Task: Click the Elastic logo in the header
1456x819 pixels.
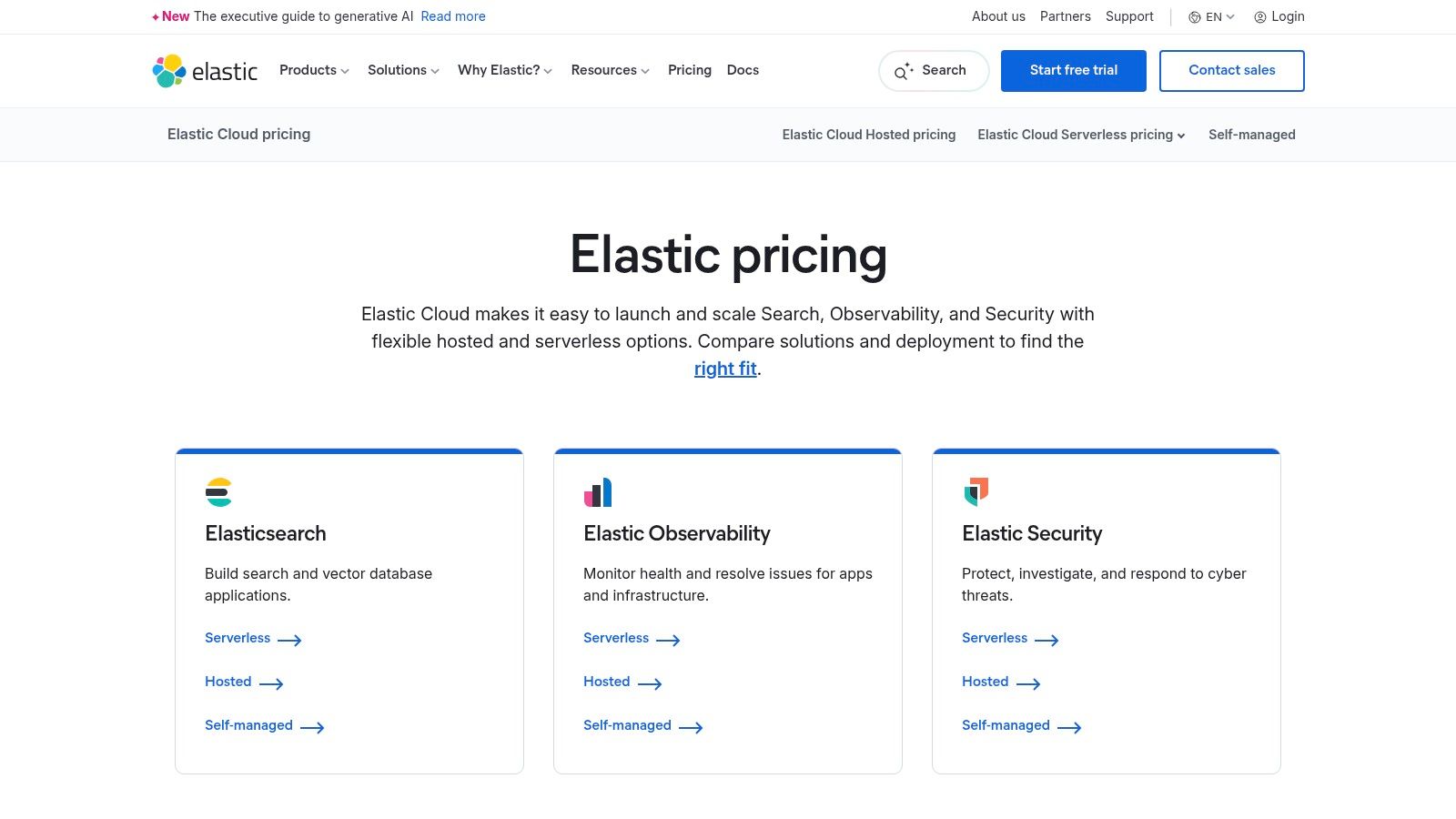Action: (x=203, y=70)
